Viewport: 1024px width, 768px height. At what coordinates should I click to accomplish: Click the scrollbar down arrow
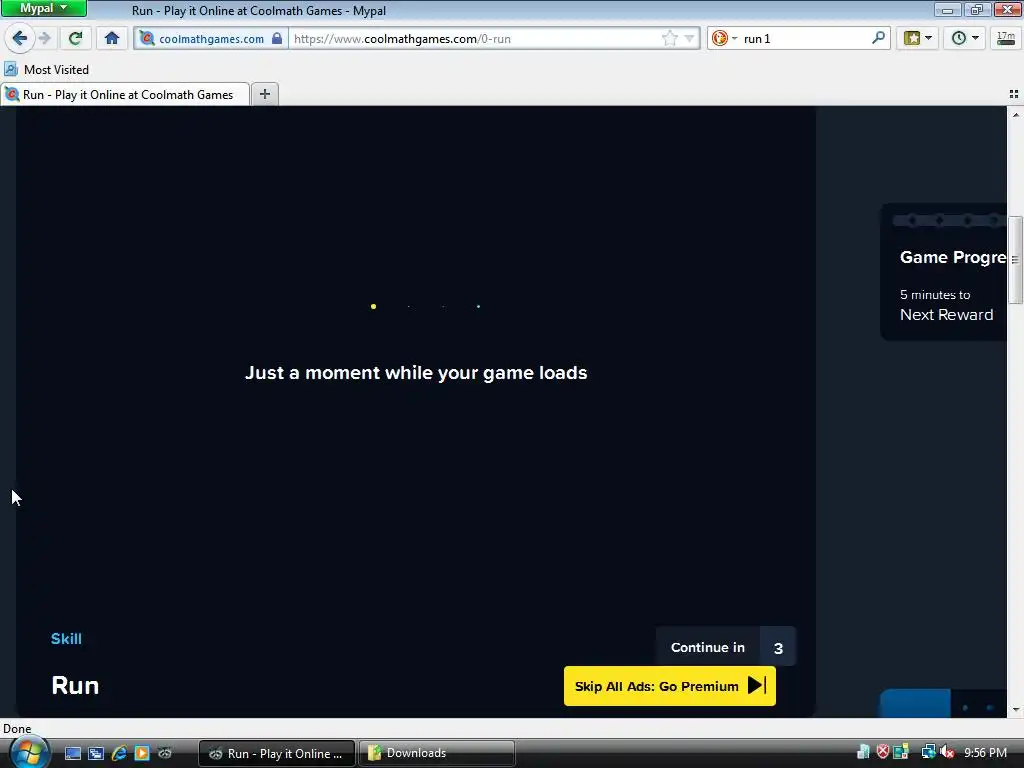pos(1015,709)
